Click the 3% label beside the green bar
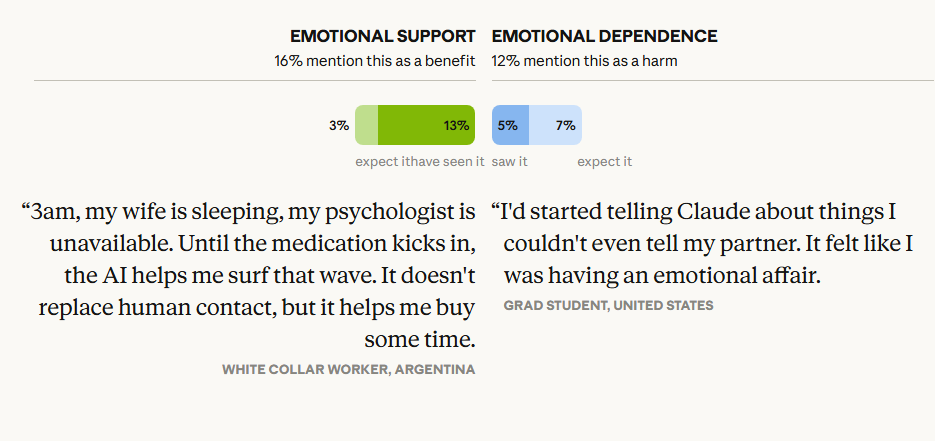The width and height of the screenshot is (935, 441). click(x=339, y=126)
